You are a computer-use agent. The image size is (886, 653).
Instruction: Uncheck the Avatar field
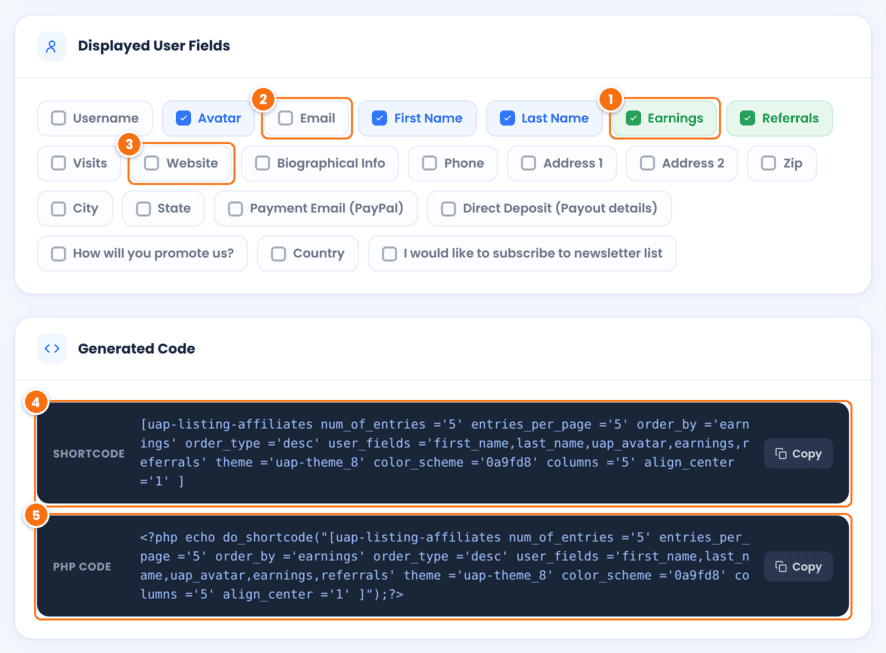(x=183, y=118)
